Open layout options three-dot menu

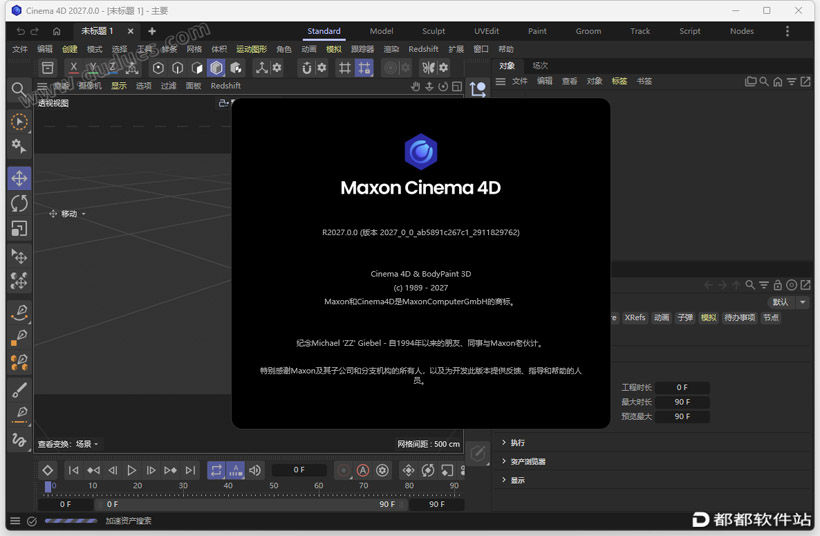coord(787,31)
